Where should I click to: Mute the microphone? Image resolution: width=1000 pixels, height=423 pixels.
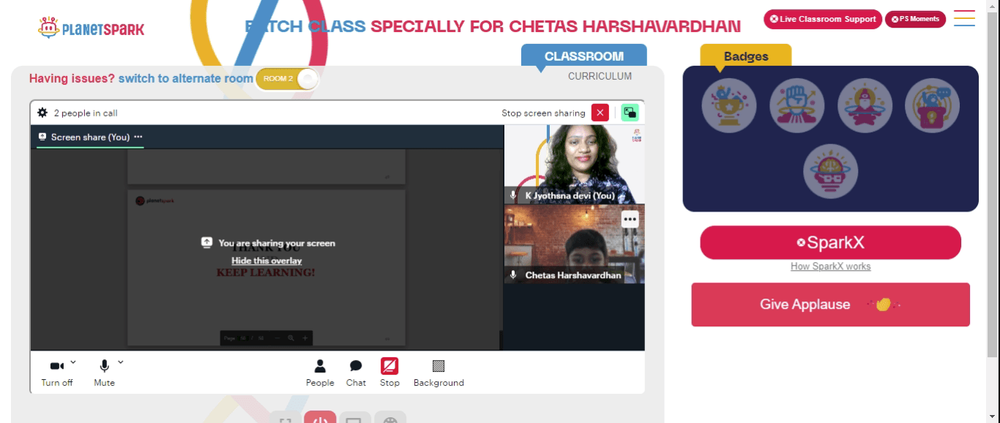tap(104, 373)
